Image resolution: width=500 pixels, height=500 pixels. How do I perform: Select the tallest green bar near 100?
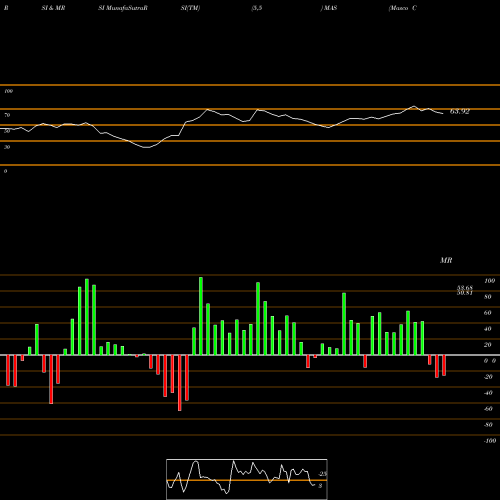(201, 316)
